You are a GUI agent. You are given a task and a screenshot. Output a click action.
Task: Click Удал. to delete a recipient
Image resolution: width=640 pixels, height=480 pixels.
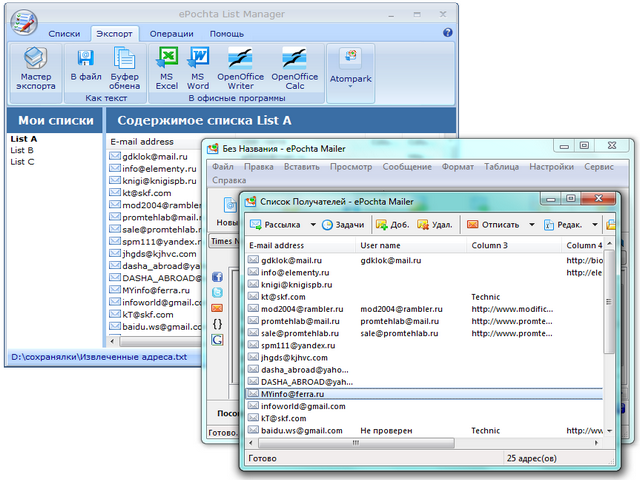tap(435, 224)
